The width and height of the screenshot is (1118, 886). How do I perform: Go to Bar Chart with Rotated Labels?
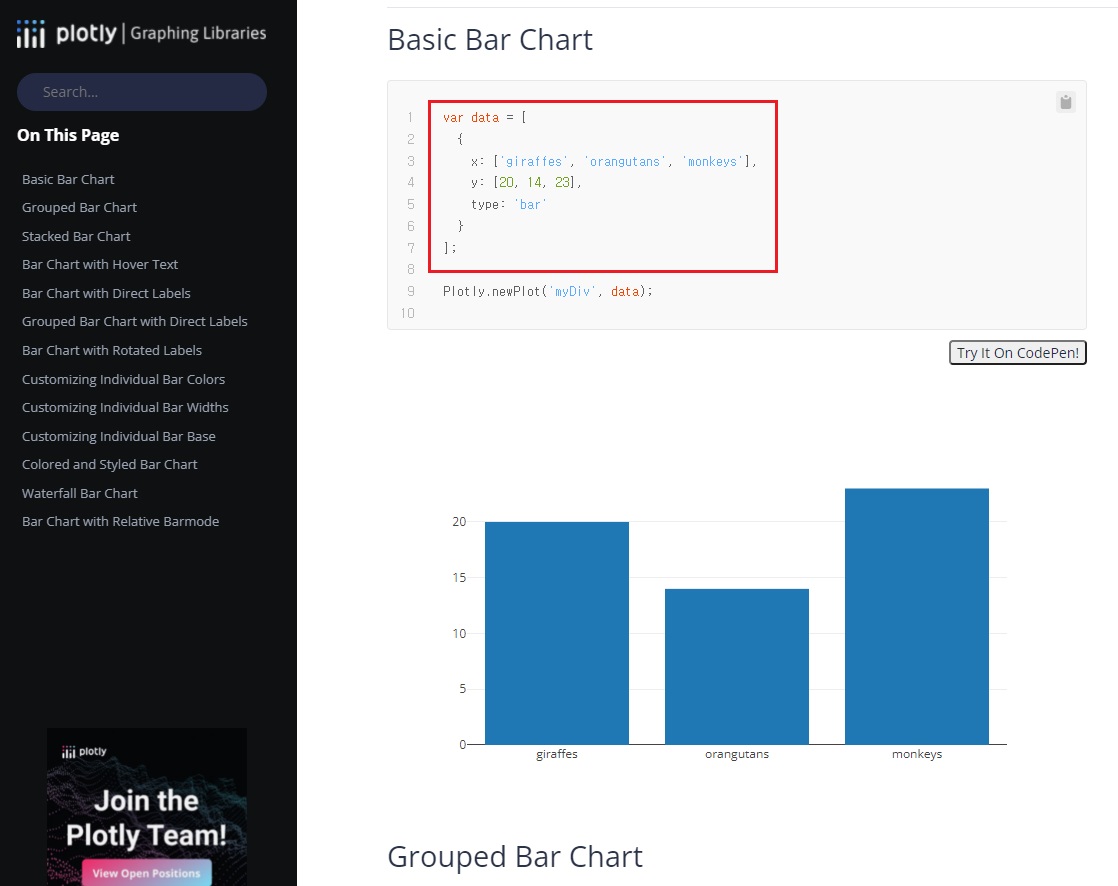(x=112, y=351)
